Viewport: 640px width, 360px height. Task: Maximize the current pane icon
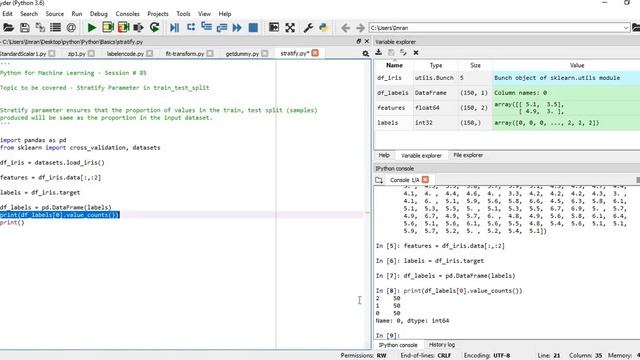click(x=274, y=28)
